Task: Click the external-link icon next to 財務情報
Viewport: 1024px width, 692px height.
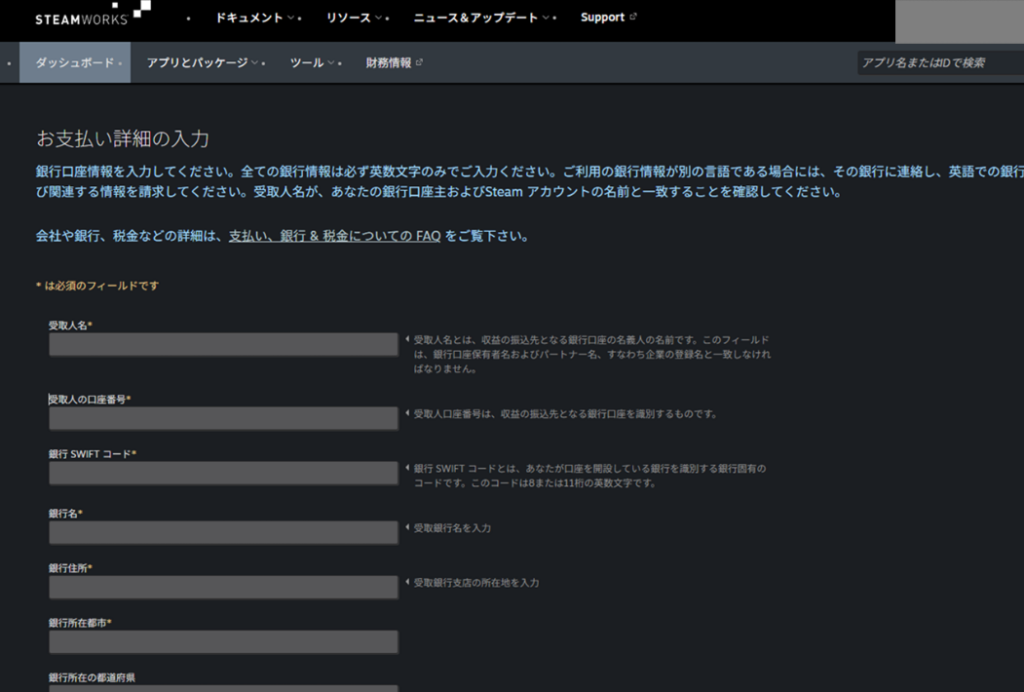Action: click(419, 62)
